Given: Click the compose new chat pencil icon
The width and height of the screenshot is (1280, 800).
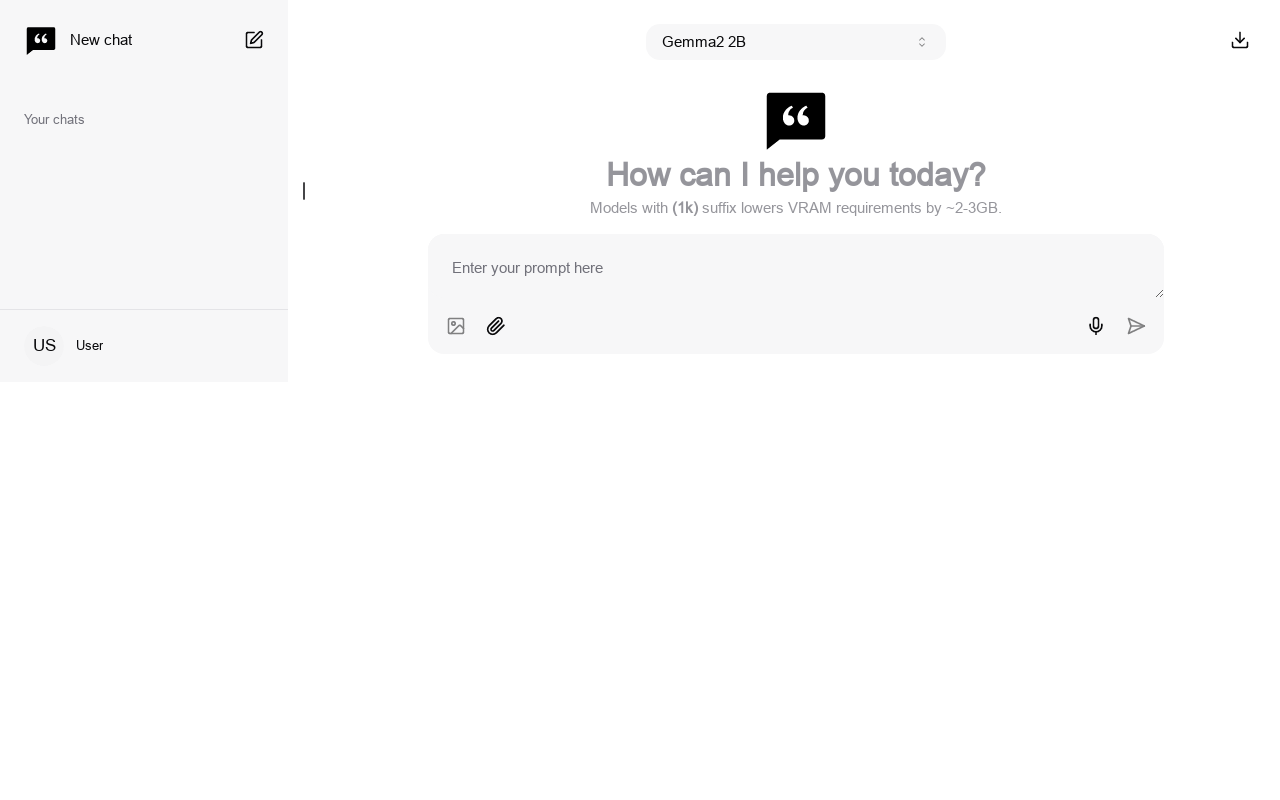Looking at the screenshot, I should pyautogui.click(x=254, y=40).
